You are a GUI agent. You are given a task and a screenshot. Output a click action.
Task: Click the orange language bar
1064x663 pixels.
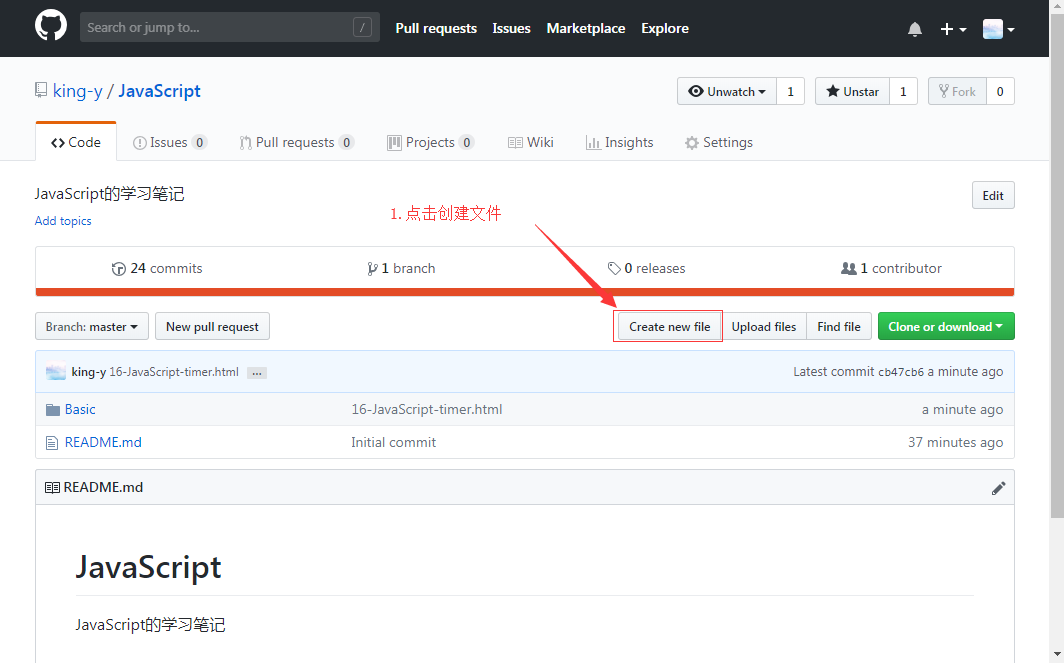click(525, 292)
